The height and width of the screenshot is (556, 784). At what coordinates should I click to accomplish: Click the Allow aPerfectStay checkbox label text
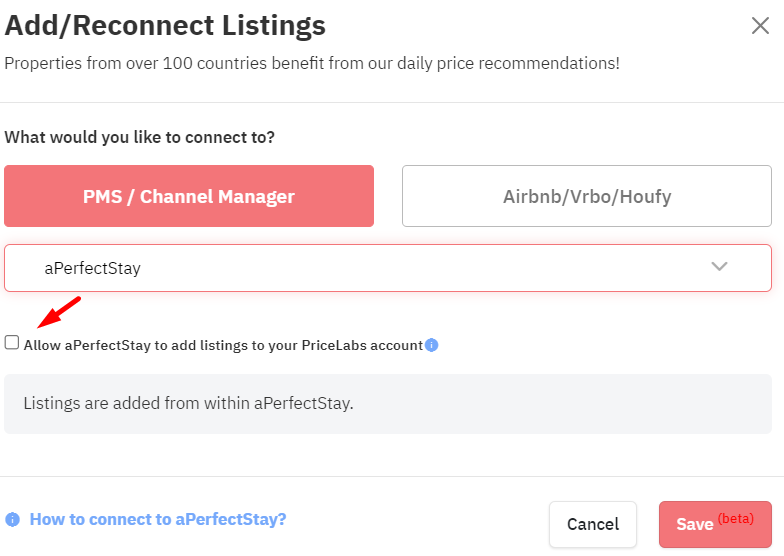point(223,346)
